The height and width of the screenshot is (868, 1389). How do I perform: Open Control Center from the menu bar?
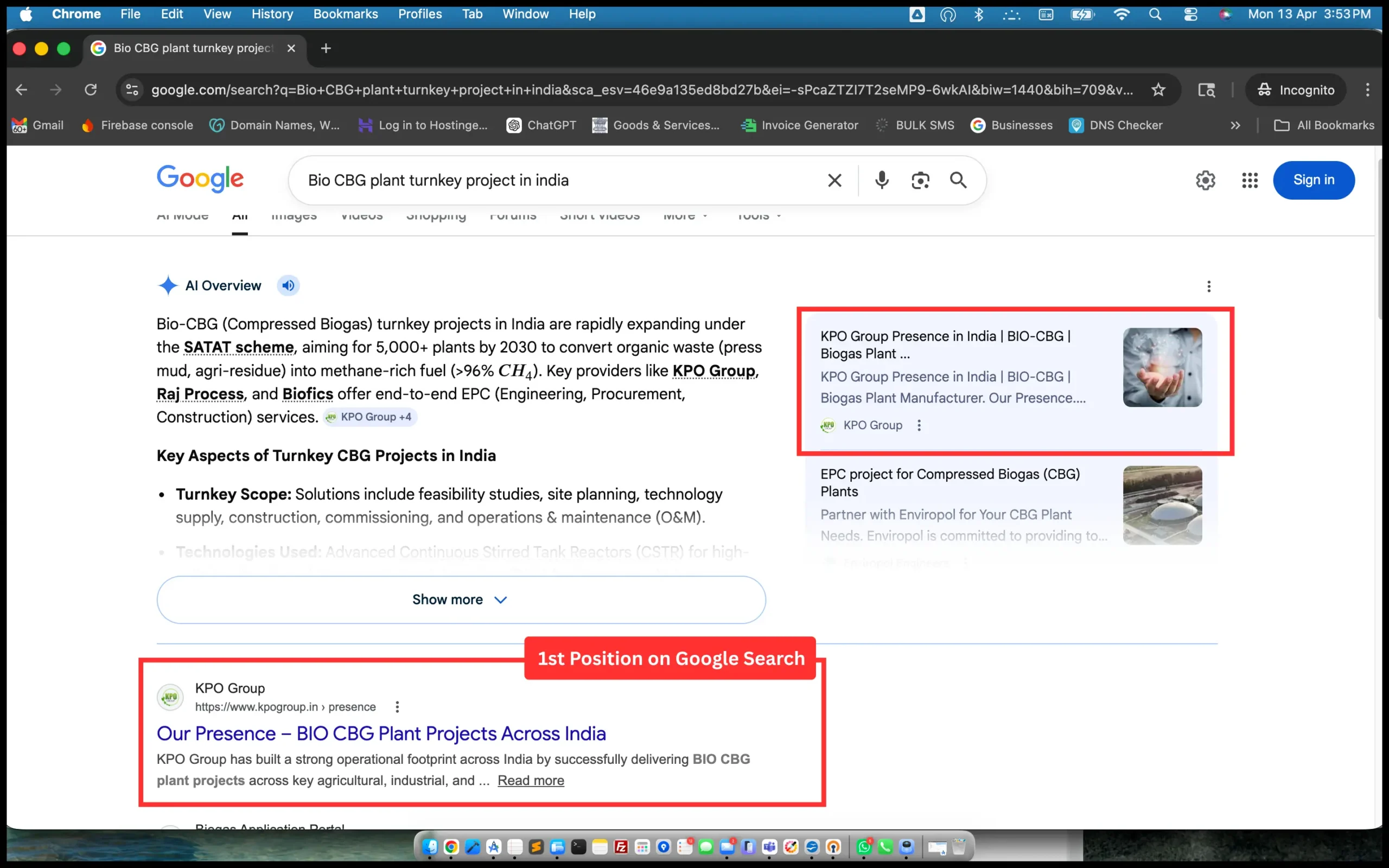(x=1190, y=14)
